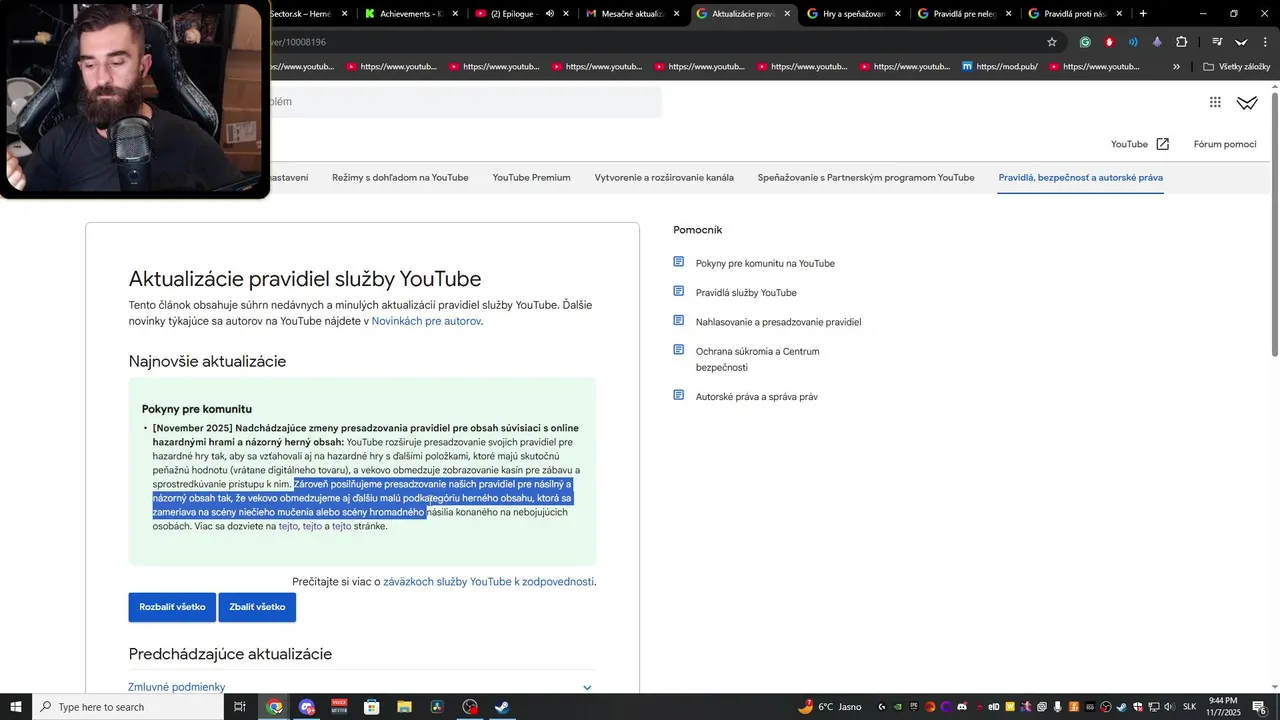The image size is (1280, 720).
Task: Open the Windows Start menu
Action: pos(15,707)
